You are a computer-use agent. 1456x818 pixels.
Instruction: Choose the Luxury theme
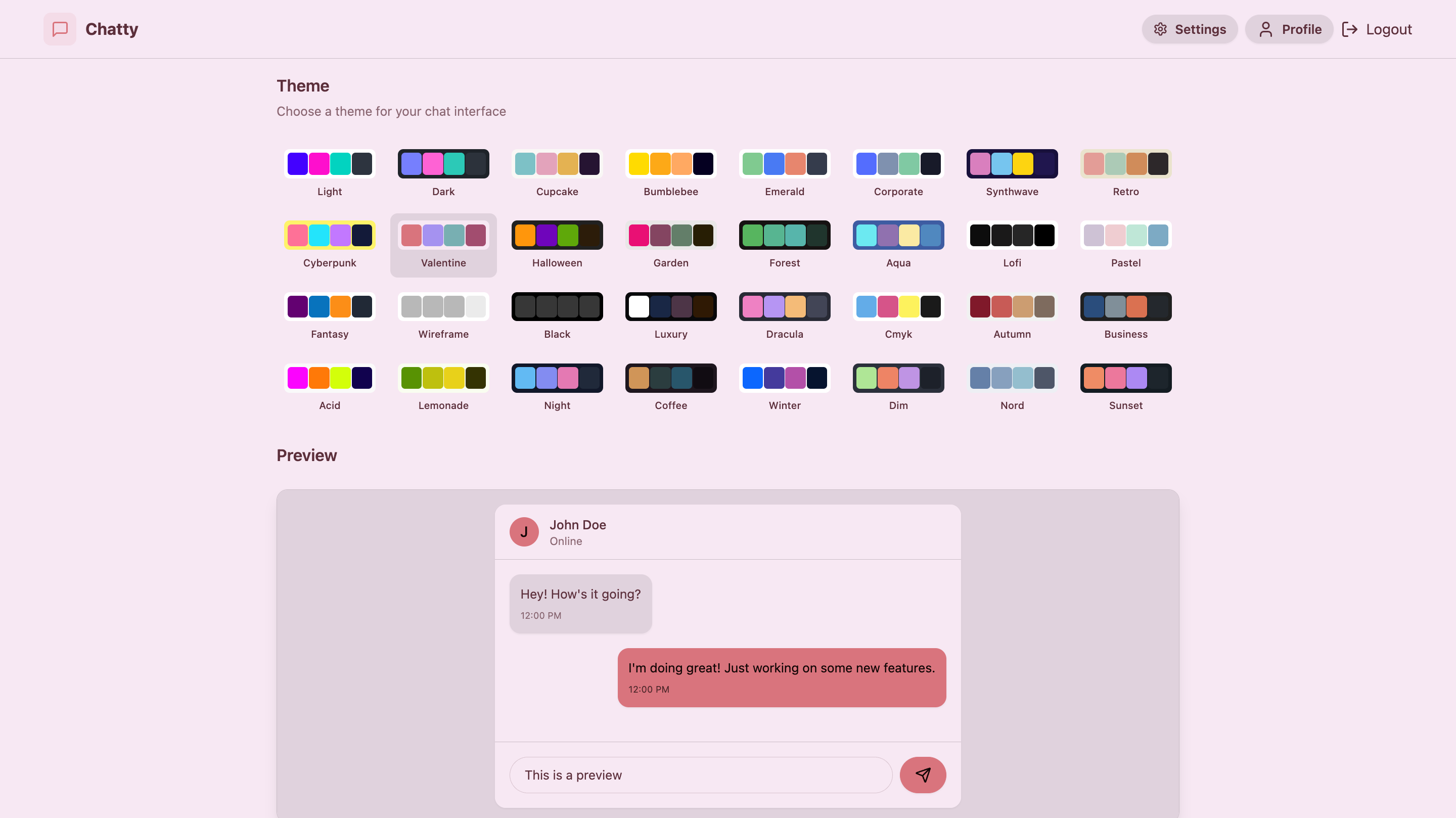coord(671,316)
